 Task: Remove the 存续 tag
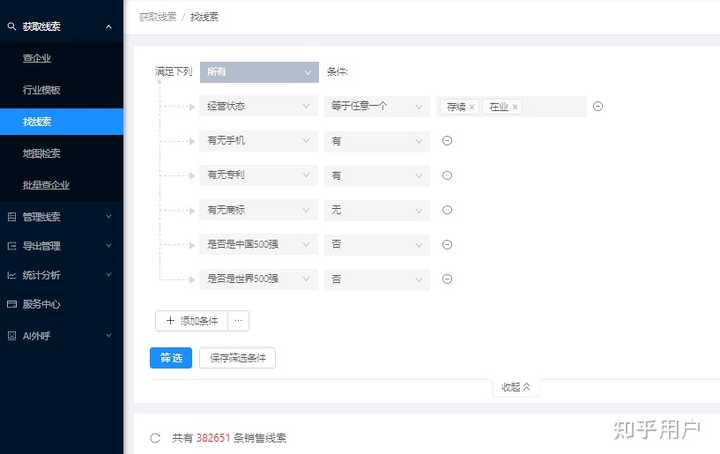pyautogui.click(x=472, y=107)
